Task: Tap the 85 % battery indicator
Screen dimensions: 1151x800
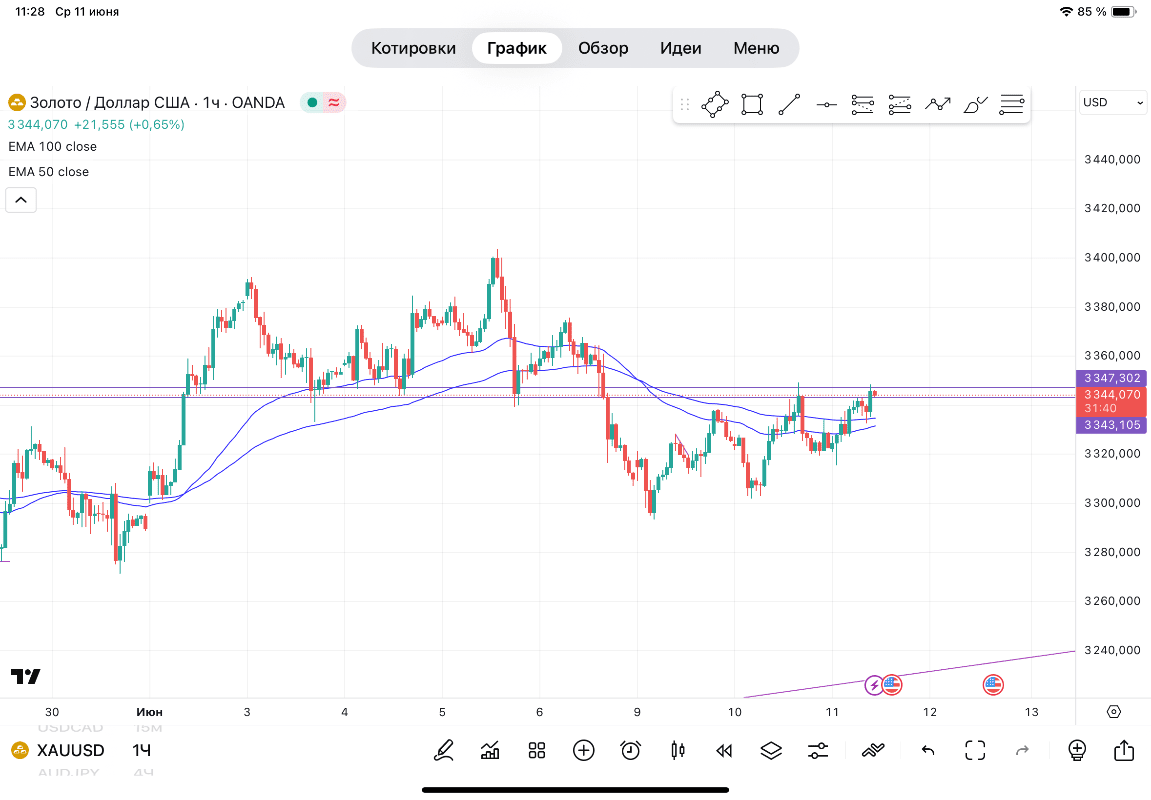Action: click(x=1107, y=12)
